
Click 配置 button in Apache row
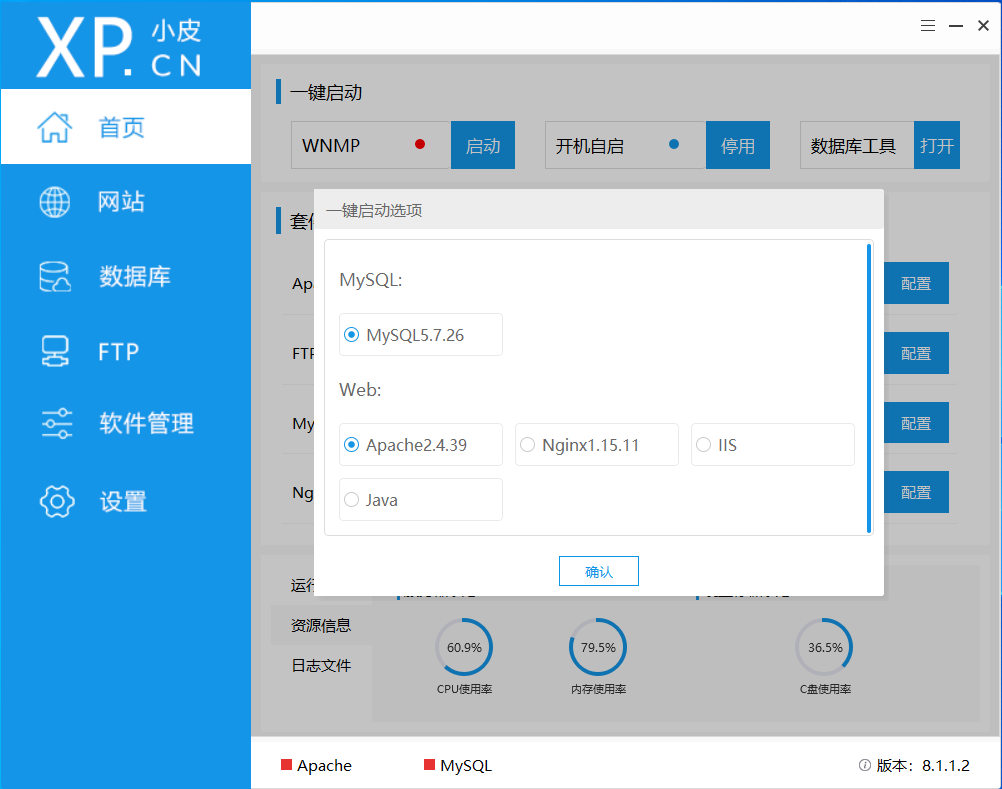click(916, 283)
